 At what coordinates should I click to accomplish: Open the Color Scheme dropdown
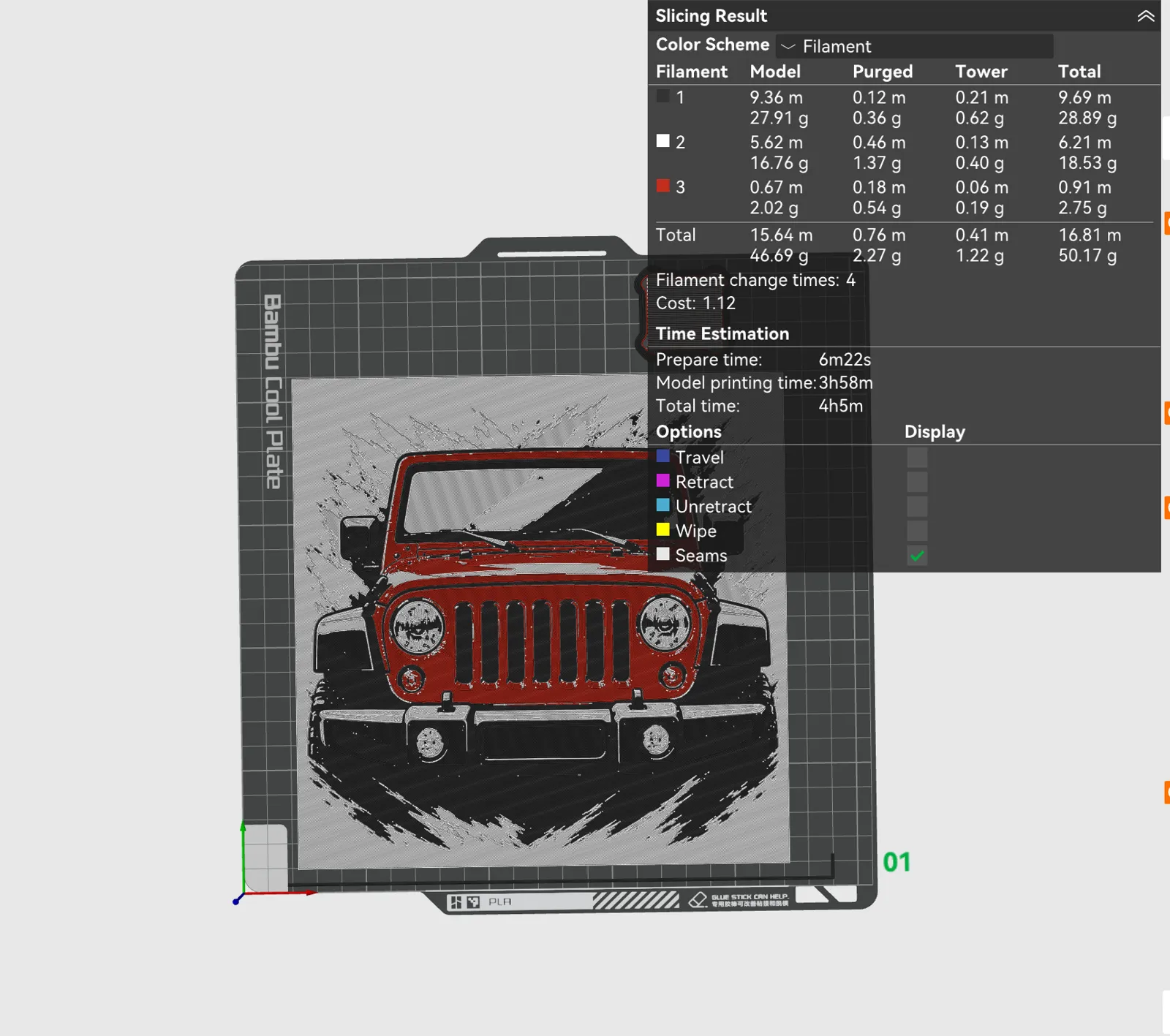tap(914, 46)
